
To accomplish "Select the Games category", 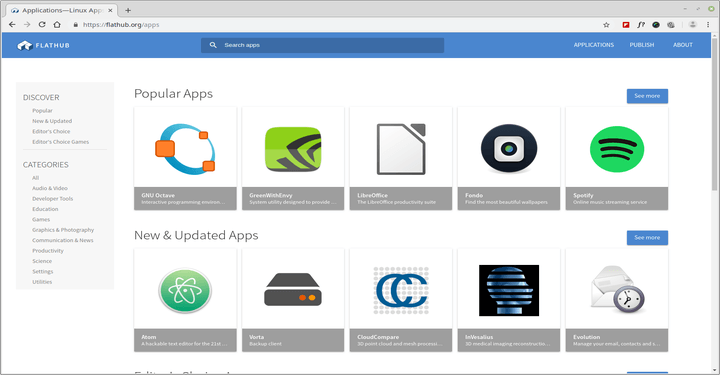I will click(41, 219).
